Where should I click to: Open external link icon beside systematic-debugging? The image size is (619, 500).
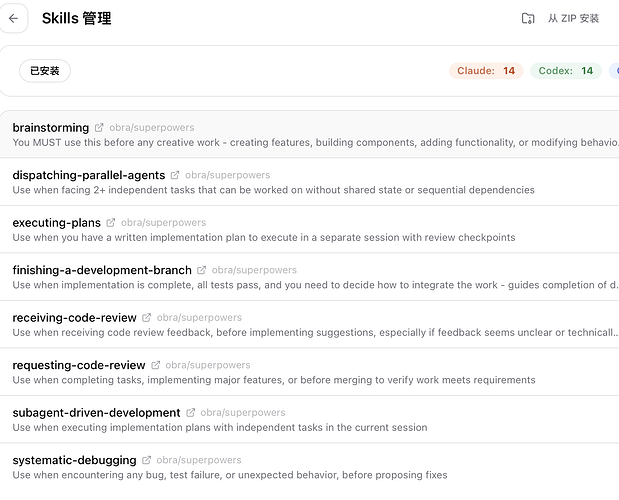[x=146, y=460]
